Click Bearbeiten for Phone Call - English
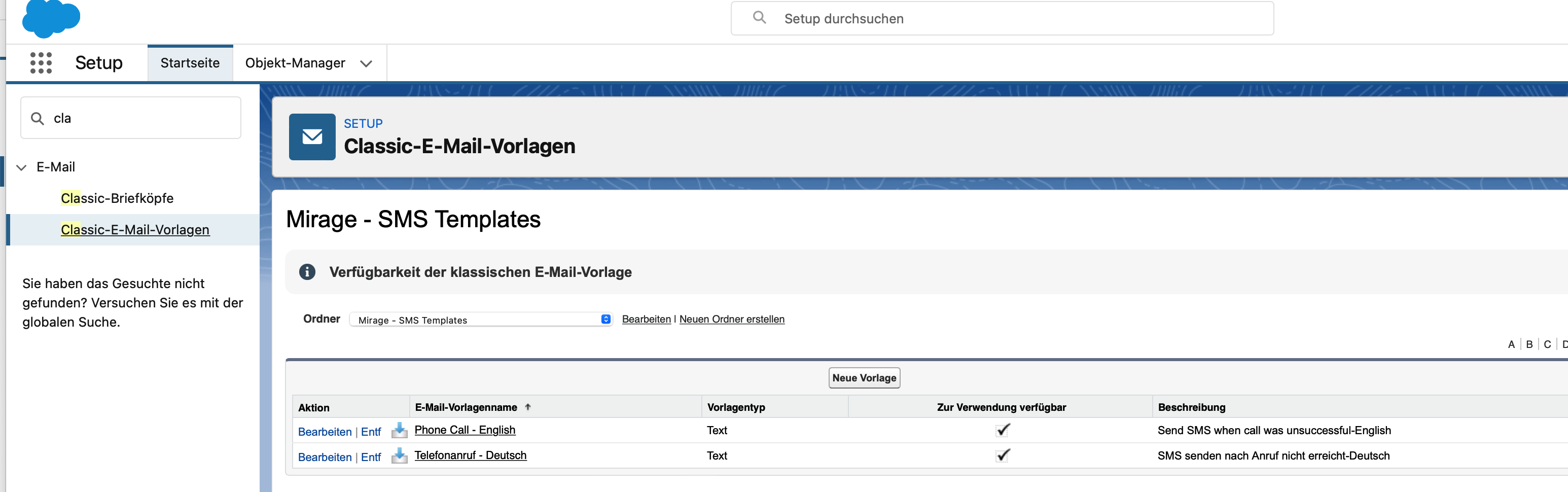The image size is (1568, 492). click(x=325, y=432)
